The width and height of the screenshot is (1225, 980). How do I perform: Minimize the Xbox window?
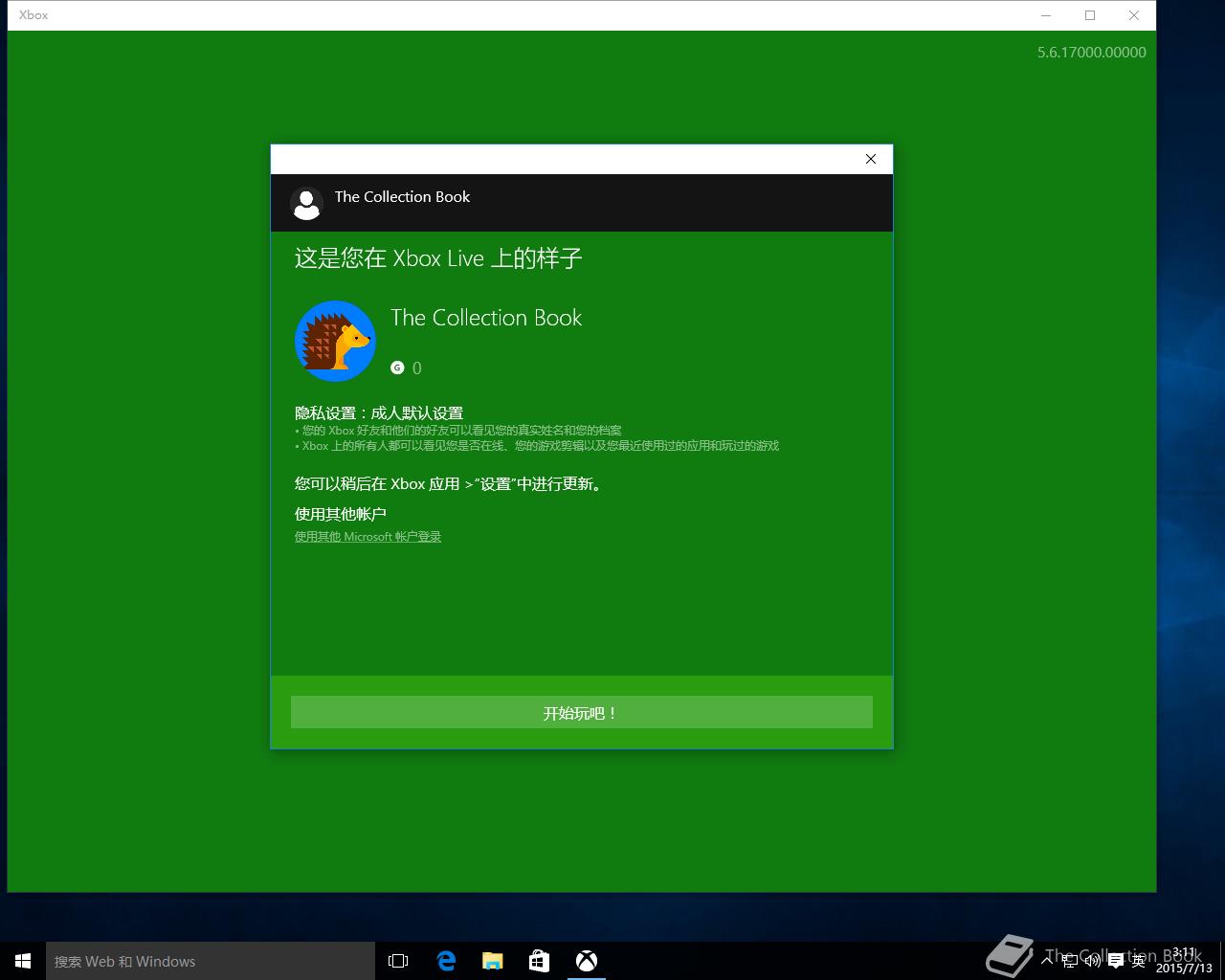(x=1046, y=15)
